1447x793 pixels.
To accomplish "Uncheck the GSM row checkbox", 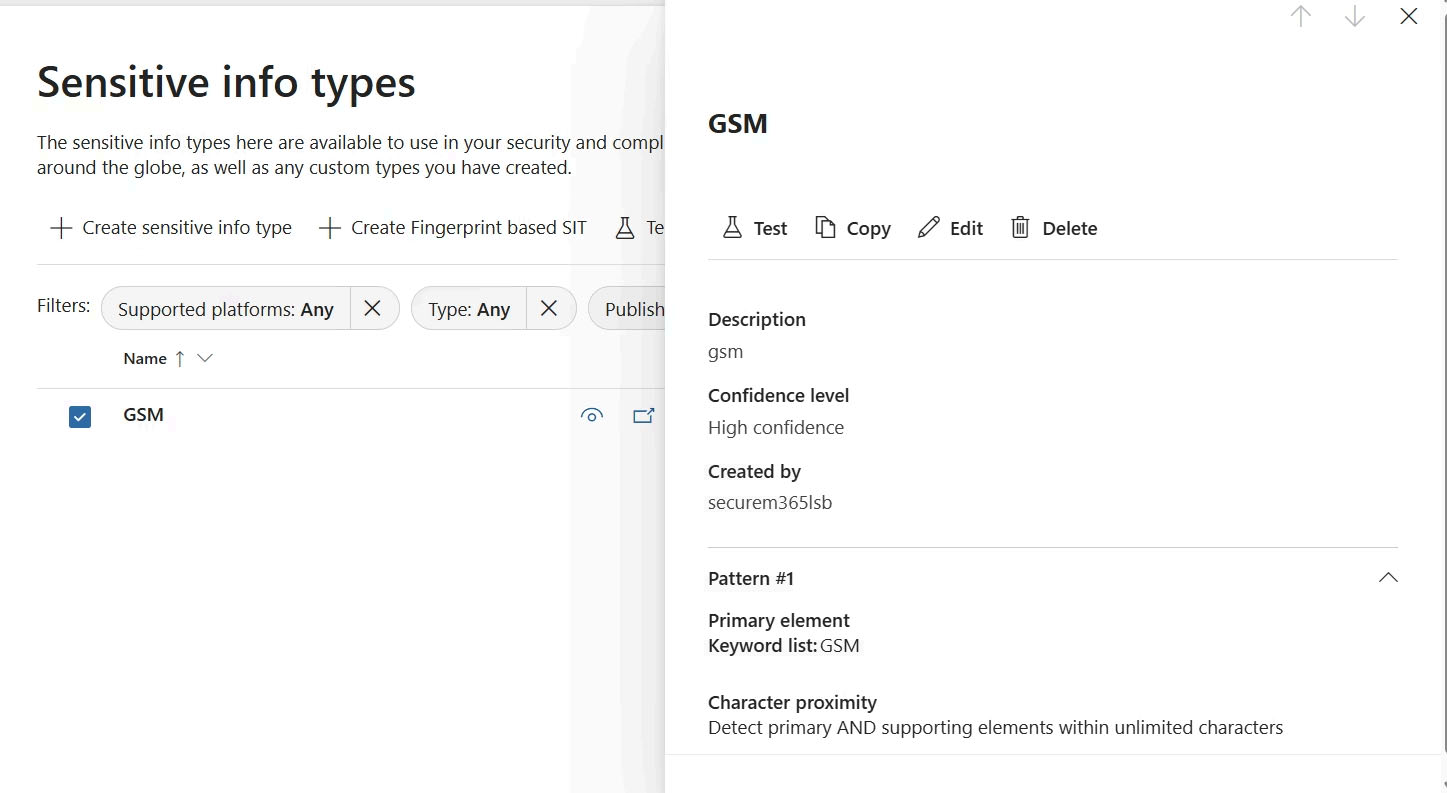I will pos(80,416).
